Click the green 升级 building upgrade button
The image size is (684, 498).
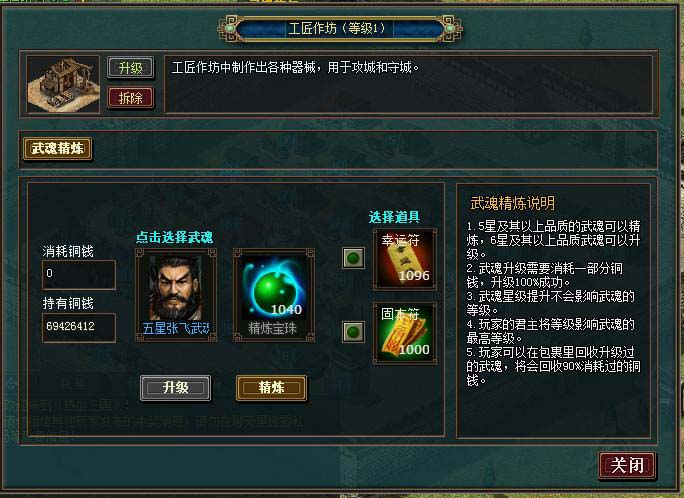(130, 68)
